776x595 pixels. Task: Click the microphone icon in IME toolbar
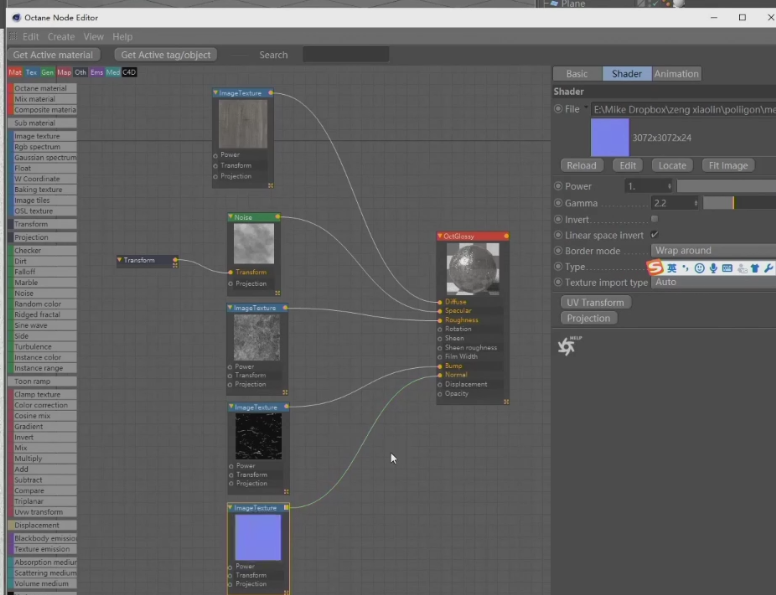(x=713, y=268)
